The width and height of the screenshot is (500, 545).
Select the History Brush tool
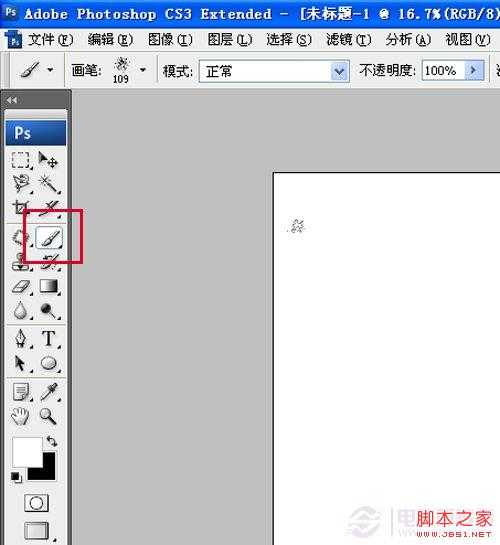coord(50,262)
